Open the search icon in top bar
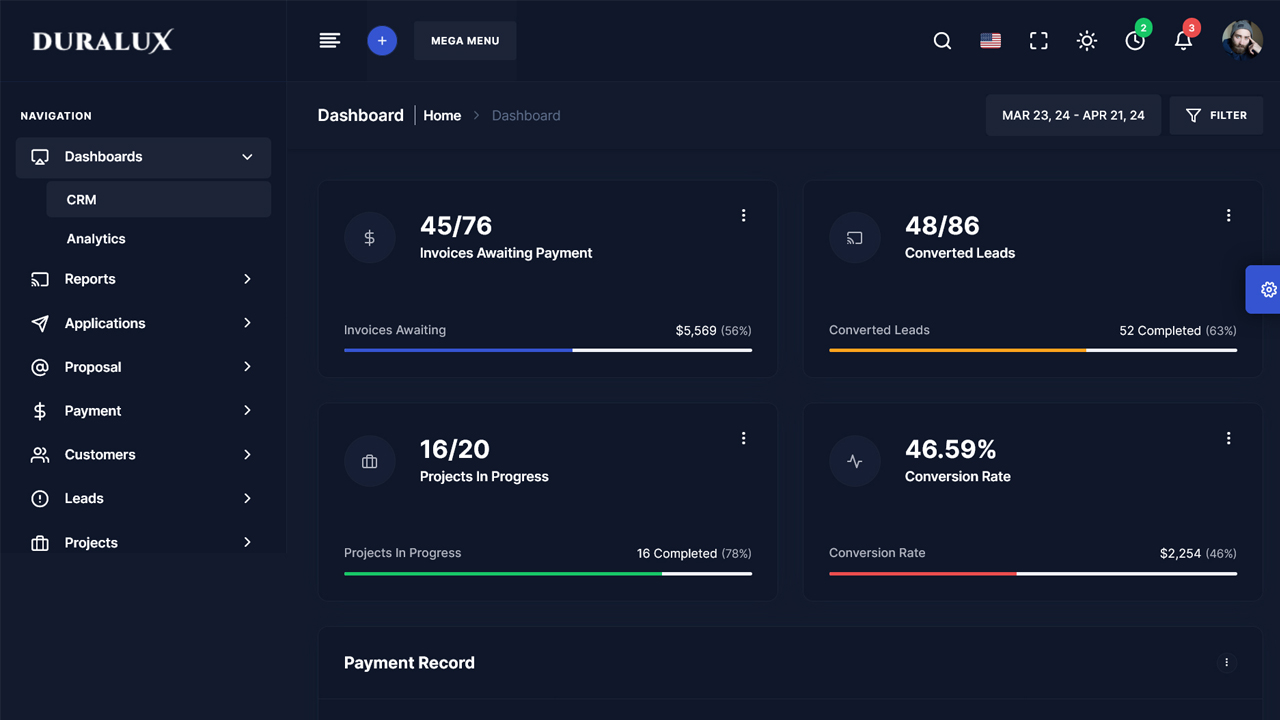1280x720 pixels. pyautogui.click(x=941, y=41)
